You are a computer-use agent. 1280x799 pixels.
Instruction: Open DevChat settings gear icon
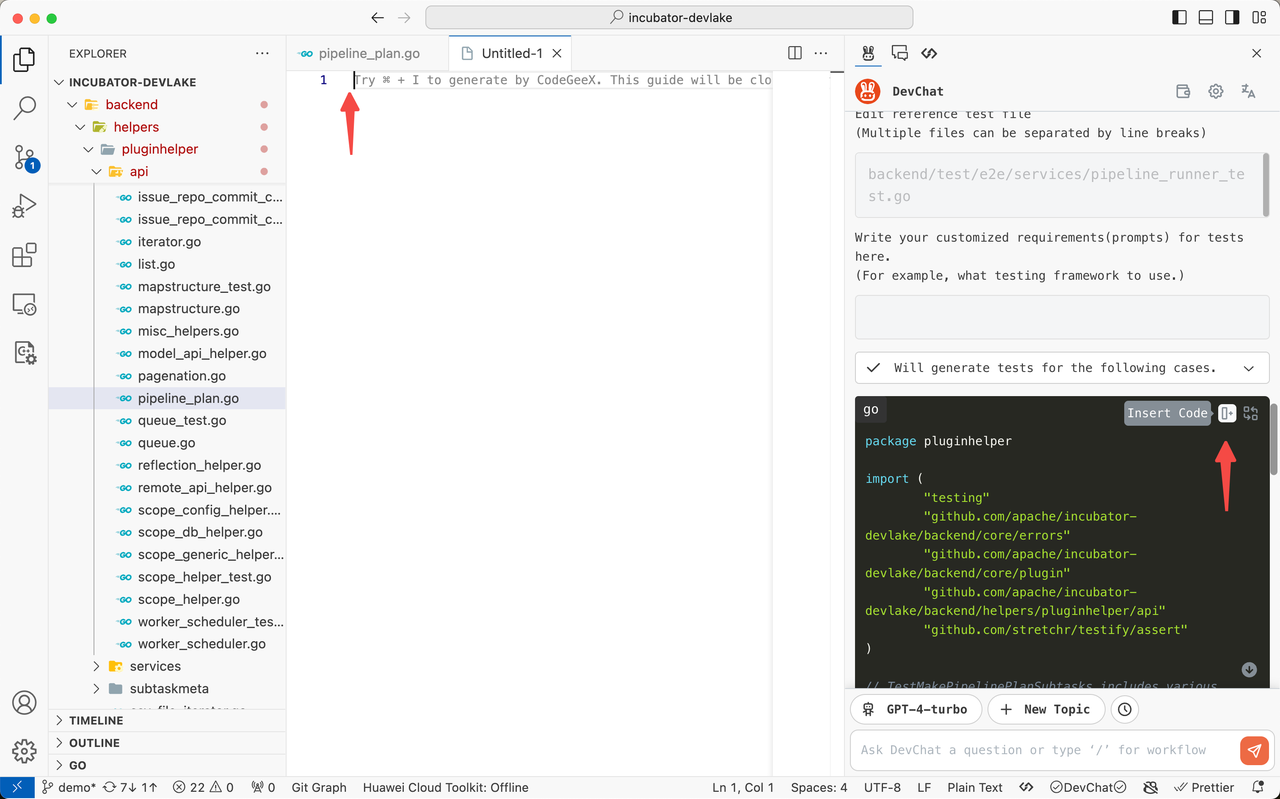pyautogui.click(x=1216, y=91)
